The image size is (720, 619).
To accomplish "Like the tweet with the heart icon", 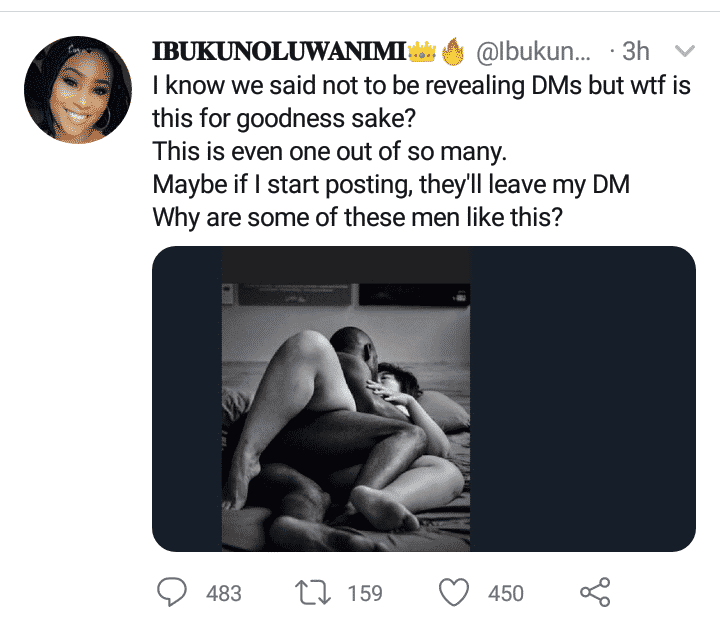I will (x=455, y=592).
